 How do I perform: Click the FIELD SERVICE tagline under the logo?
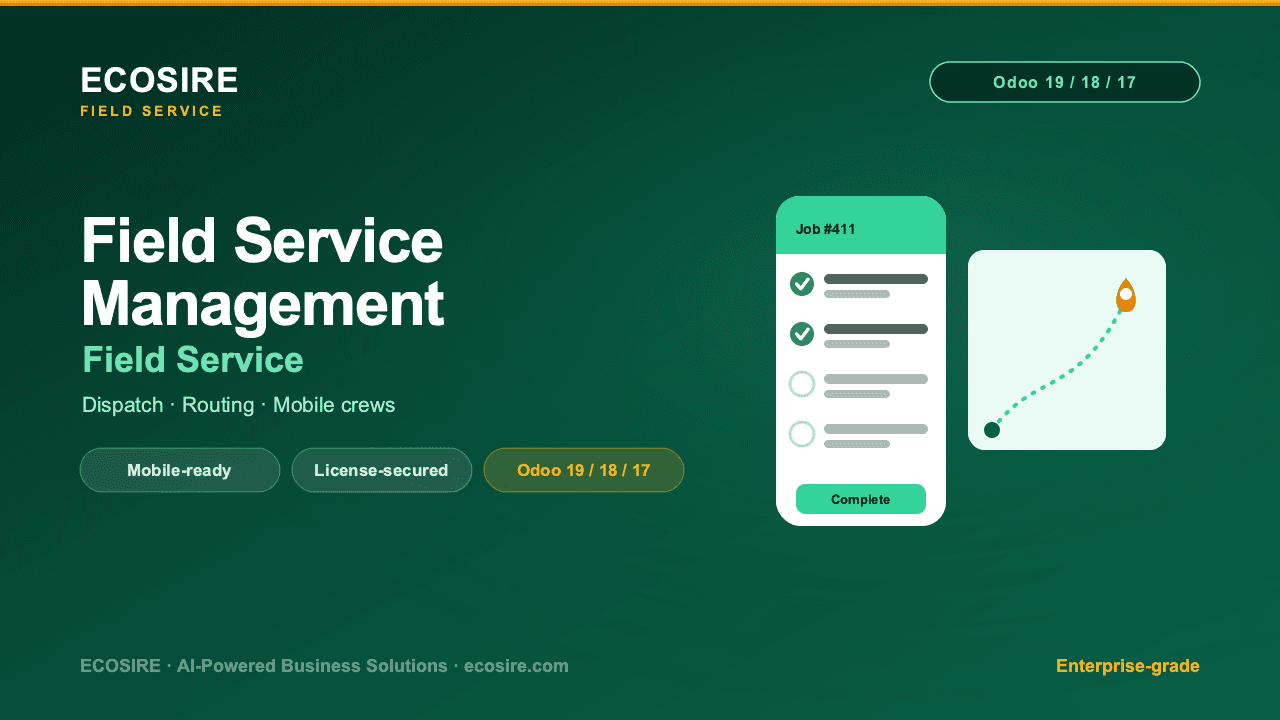tap(152, 111)
